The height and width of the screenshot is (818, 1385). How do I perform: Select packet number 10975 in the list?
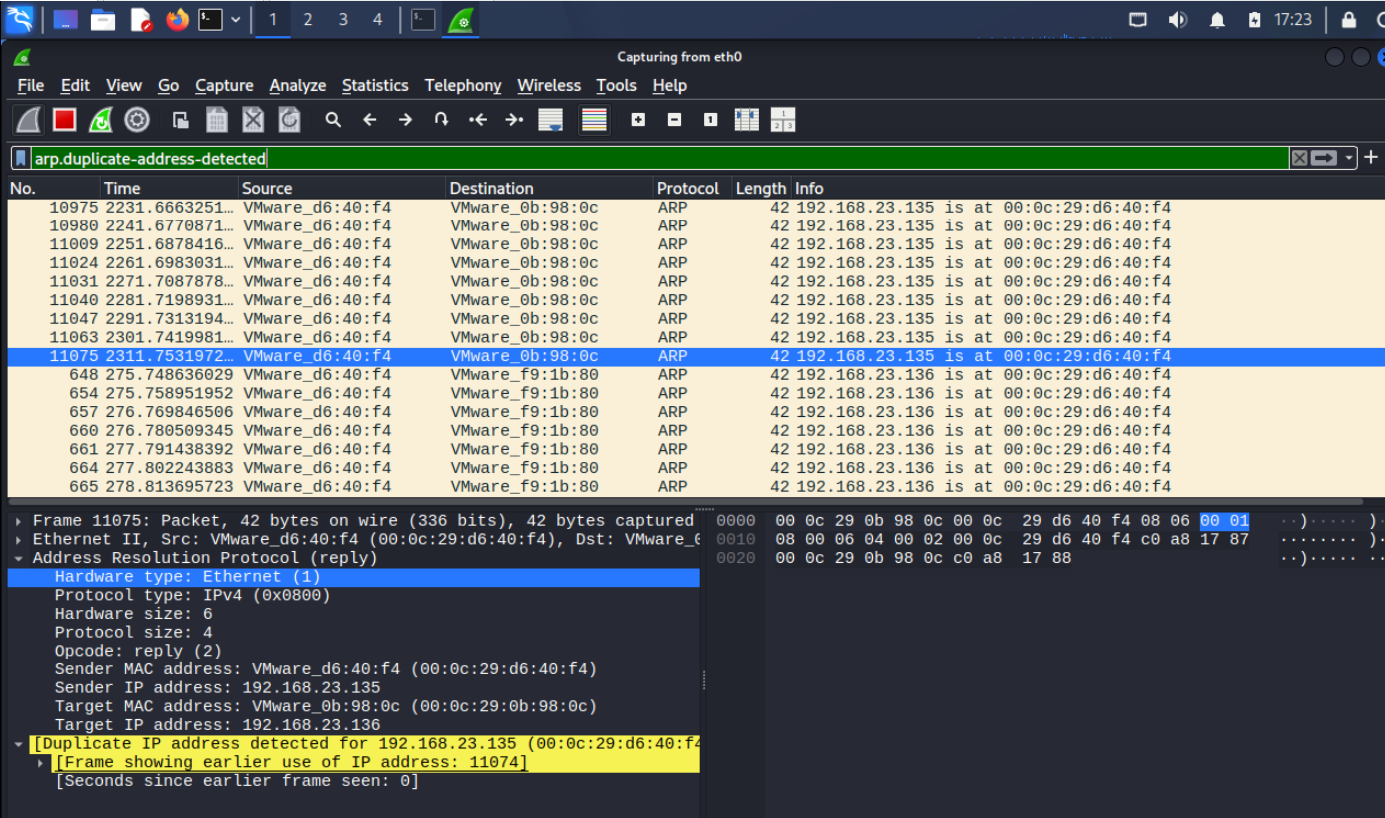tap(696, 208)
